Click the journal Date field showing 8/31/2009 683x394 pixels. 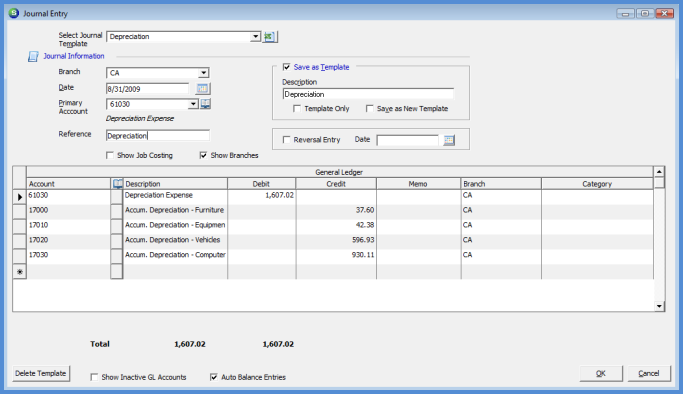pos(148,89)
